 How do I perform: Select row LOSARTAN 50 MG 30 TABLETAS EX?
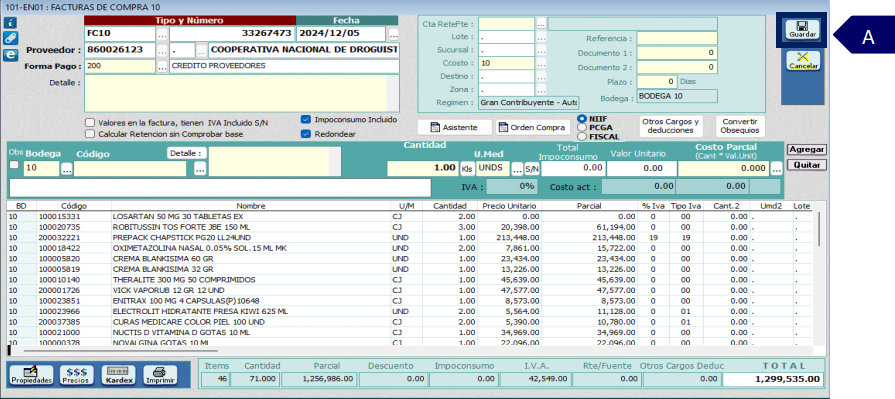click(409, 217)
